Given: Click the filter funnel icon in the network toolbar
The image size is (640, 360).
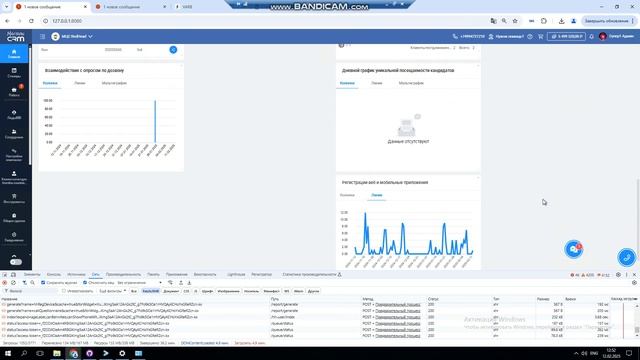Looking at the screenshot, I should pos(24,282).
